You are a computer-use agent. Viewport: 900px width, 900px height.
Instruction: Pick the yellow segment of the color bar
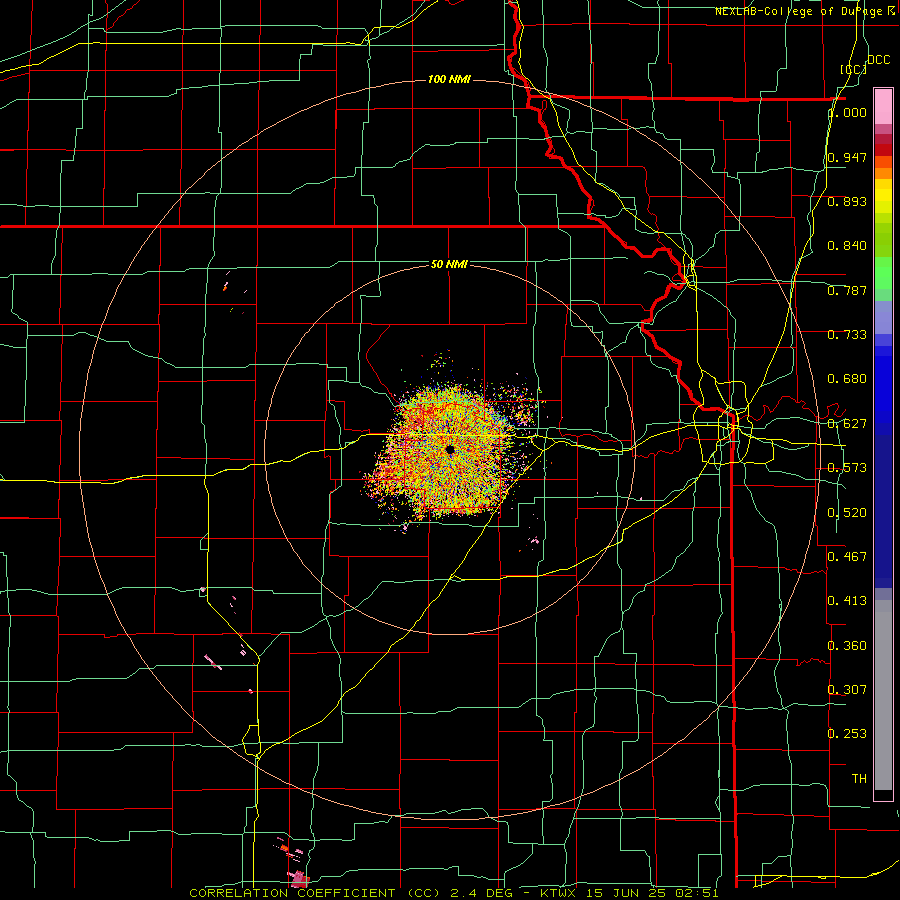(883, 197)
